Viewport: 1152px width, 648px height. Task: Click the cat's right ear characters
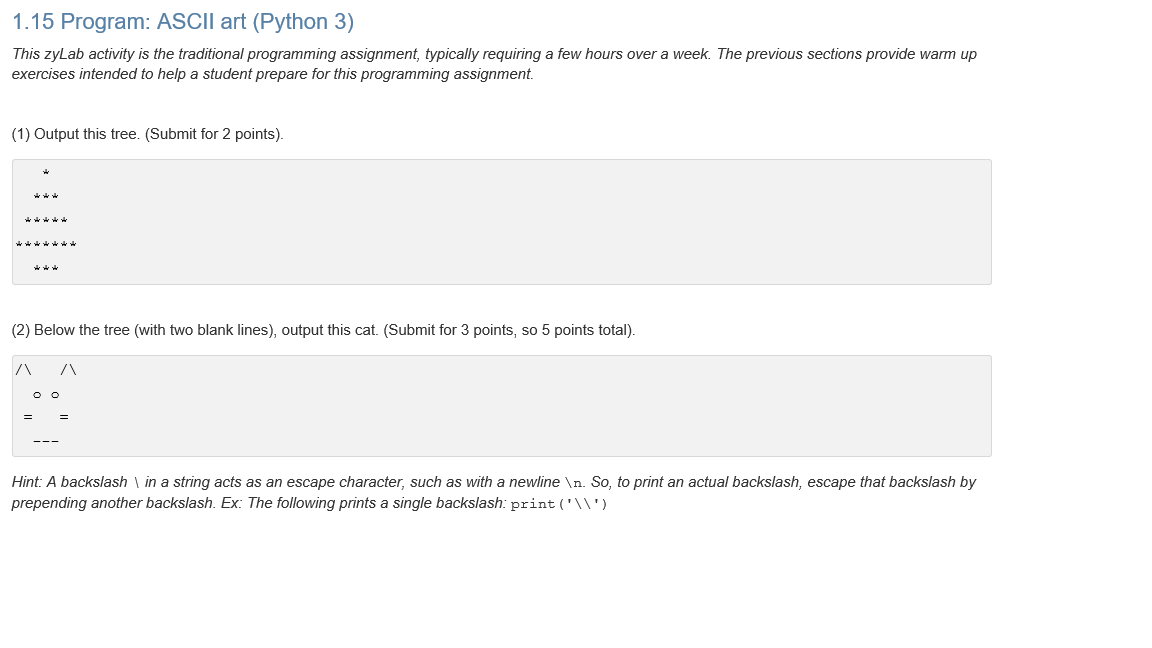pyautogui.click(x=68, y=370)
